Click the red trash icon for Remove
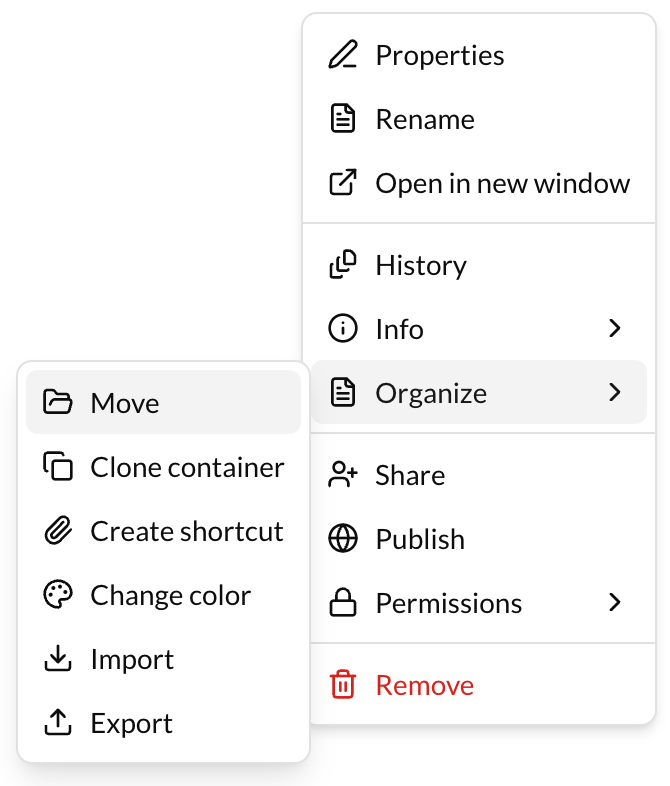 343,684
